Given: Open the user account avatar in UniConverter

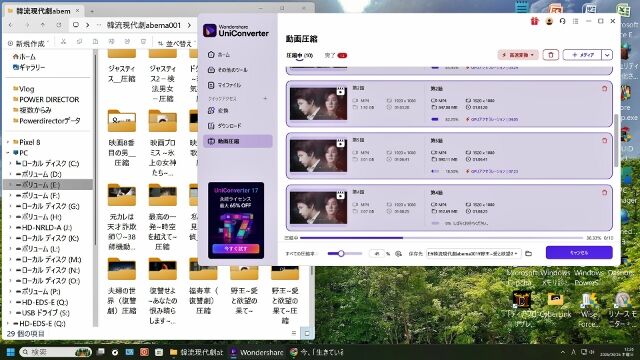Looking at the screenshot, I should (549, 21).
